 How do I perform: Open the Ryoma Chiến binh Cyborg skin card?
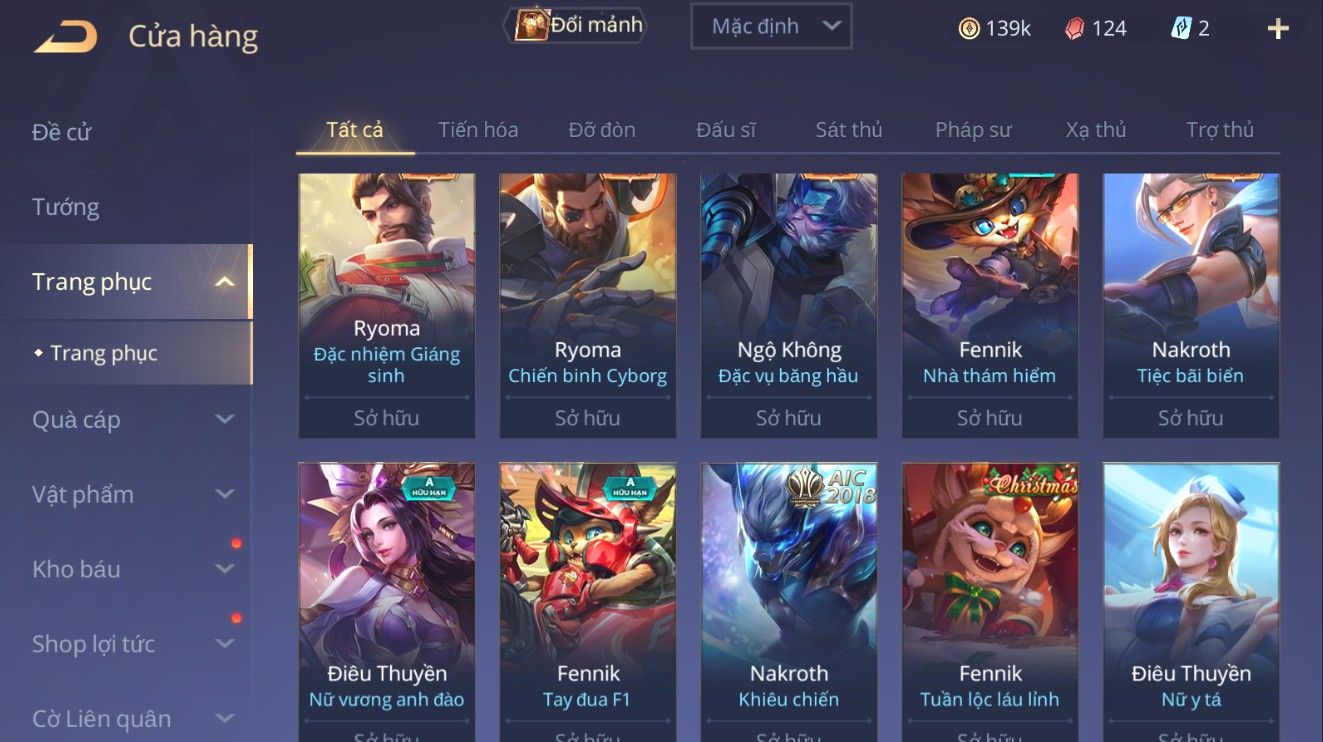[588, 305]
